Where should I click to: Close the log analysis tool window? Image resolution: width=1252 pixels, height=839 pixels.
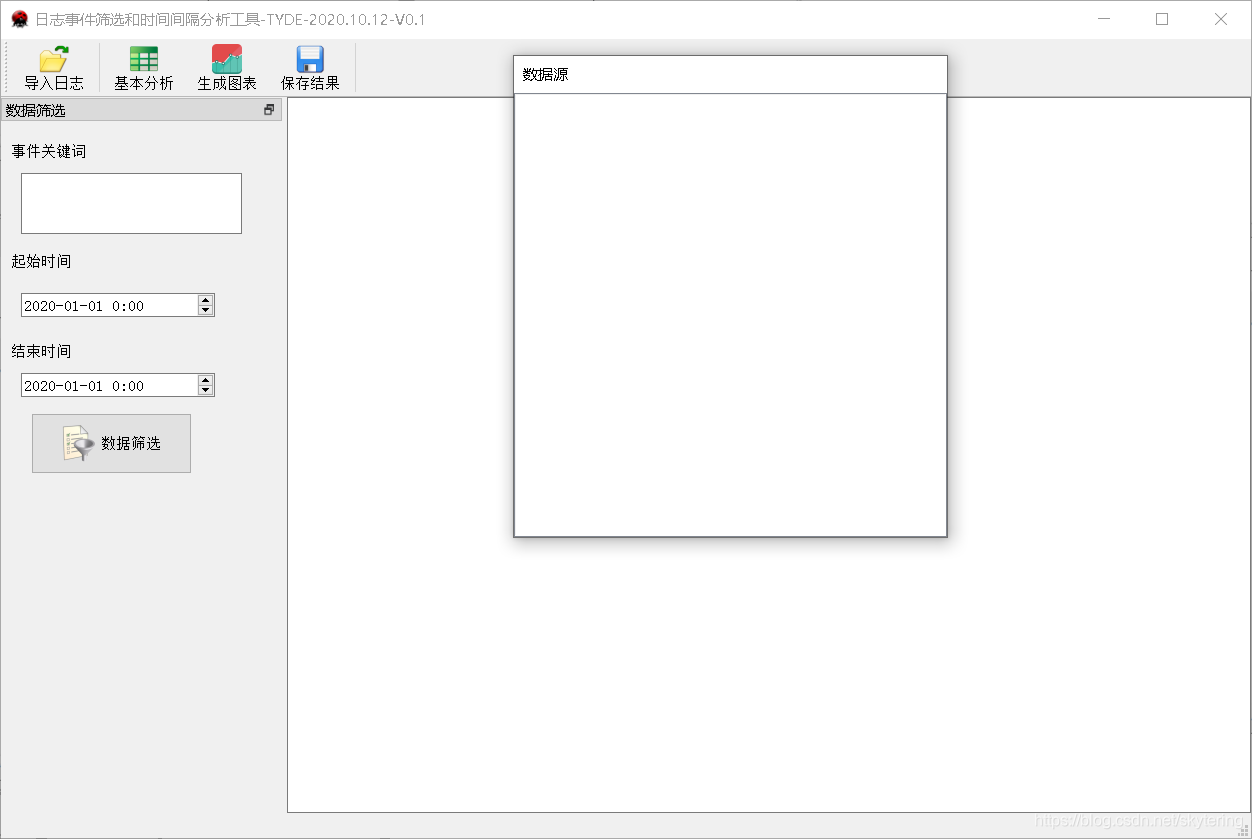pyautogui.click(x=1221, y=19)
